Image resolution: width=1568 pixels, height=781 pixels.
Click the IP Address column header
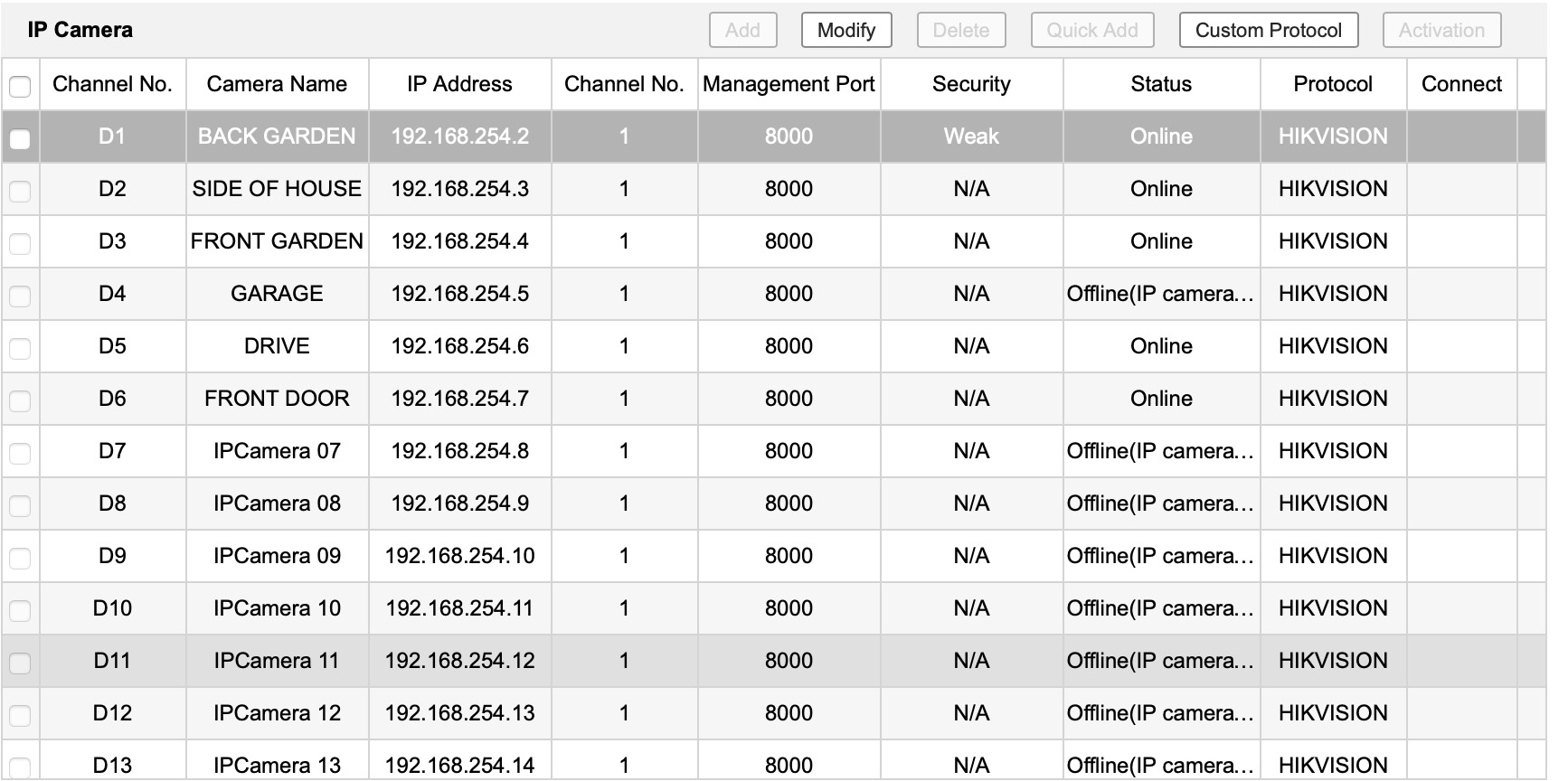pyautogui.click(x=459, y=84)
